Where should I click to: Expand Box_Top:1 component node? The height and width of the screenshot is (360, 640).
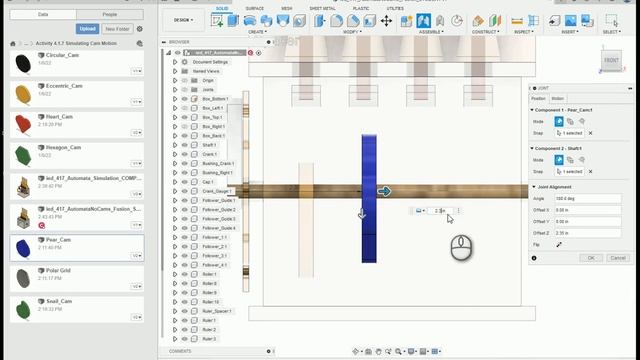(x=175, y=117)
